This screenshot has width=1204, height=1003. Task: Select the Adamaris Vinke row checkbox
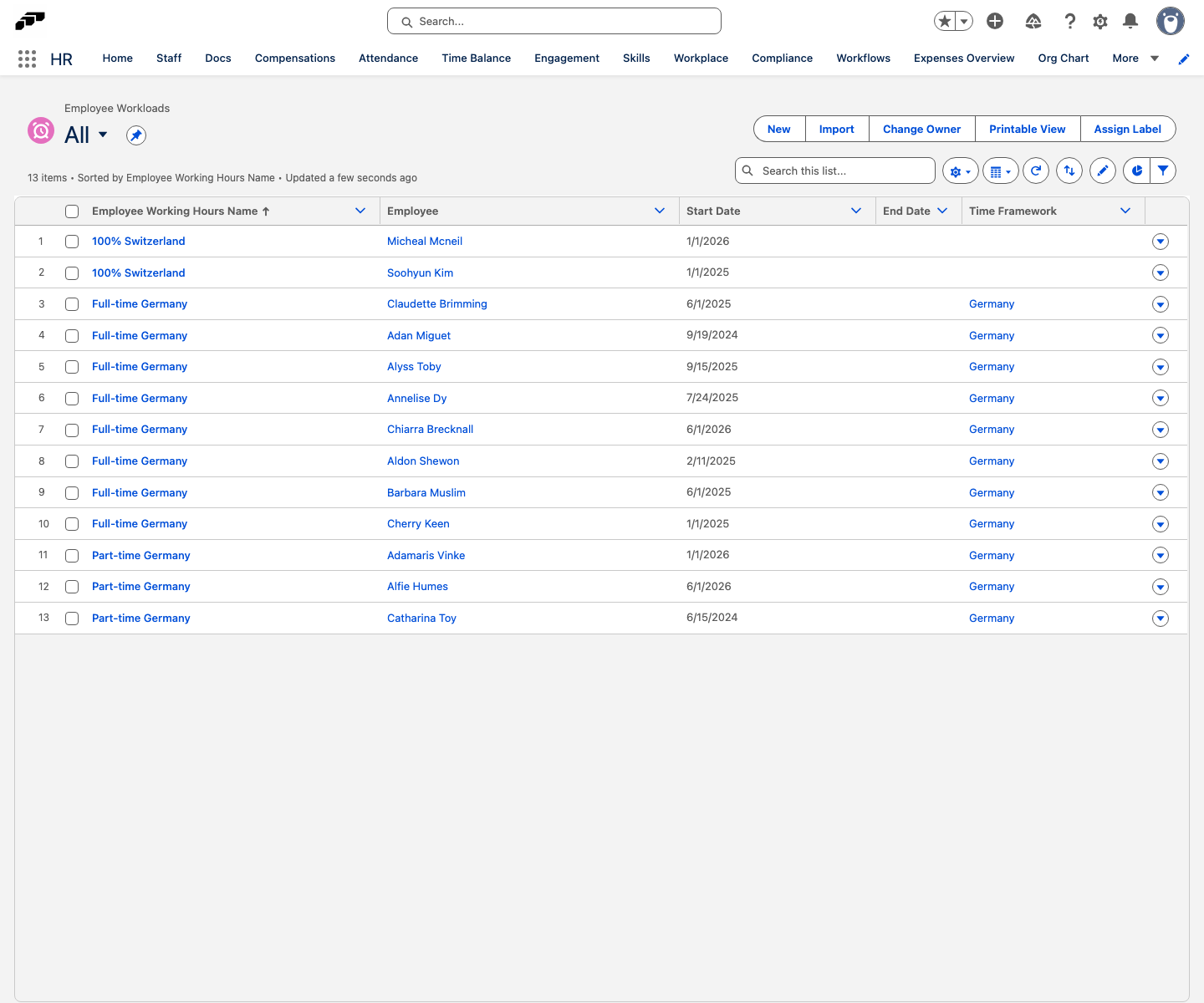[x=72, y=556]
